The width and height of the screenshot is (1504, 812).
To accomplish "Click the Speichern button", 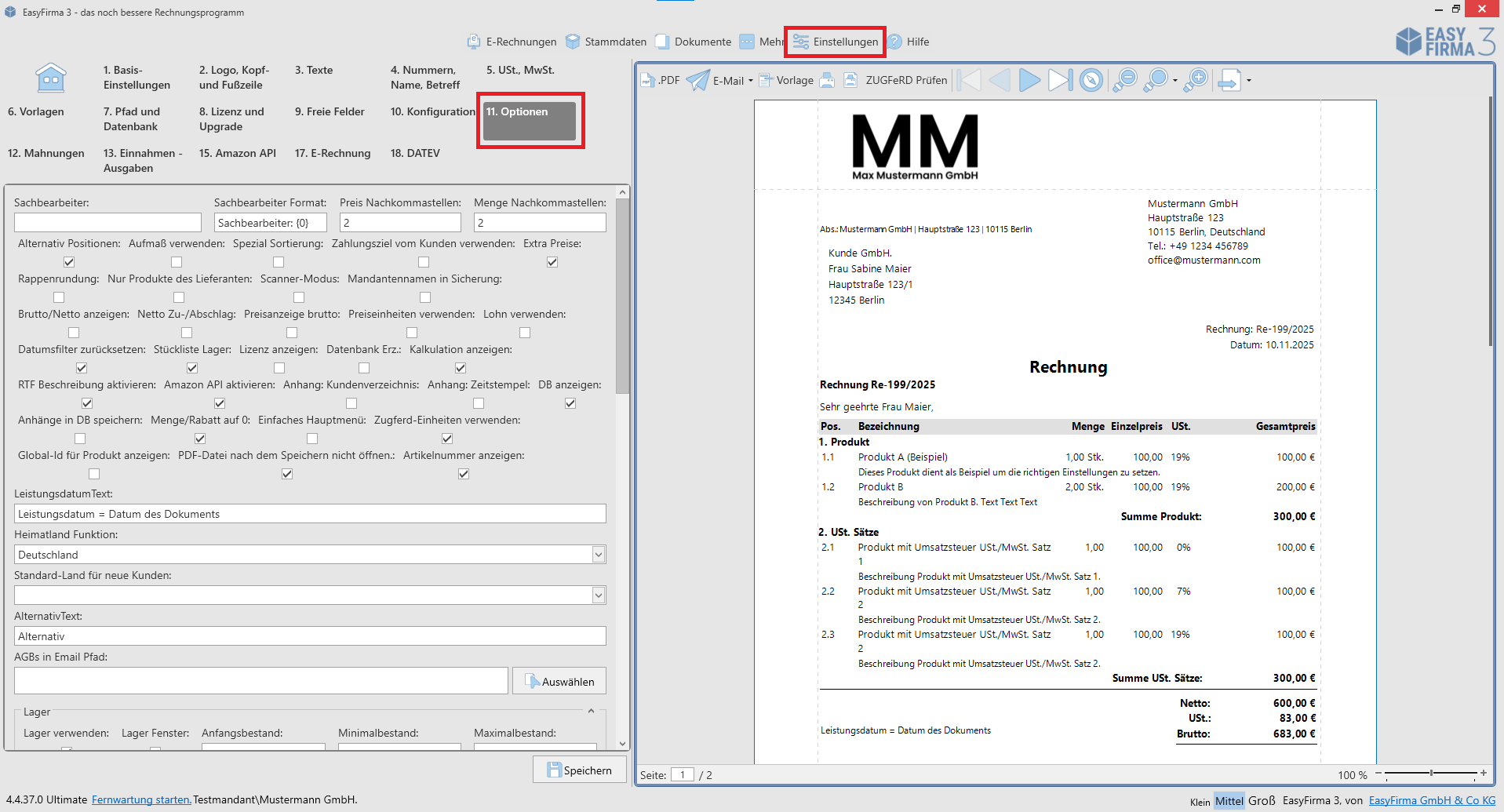I will pyautogui.click(x=579, y=770).
